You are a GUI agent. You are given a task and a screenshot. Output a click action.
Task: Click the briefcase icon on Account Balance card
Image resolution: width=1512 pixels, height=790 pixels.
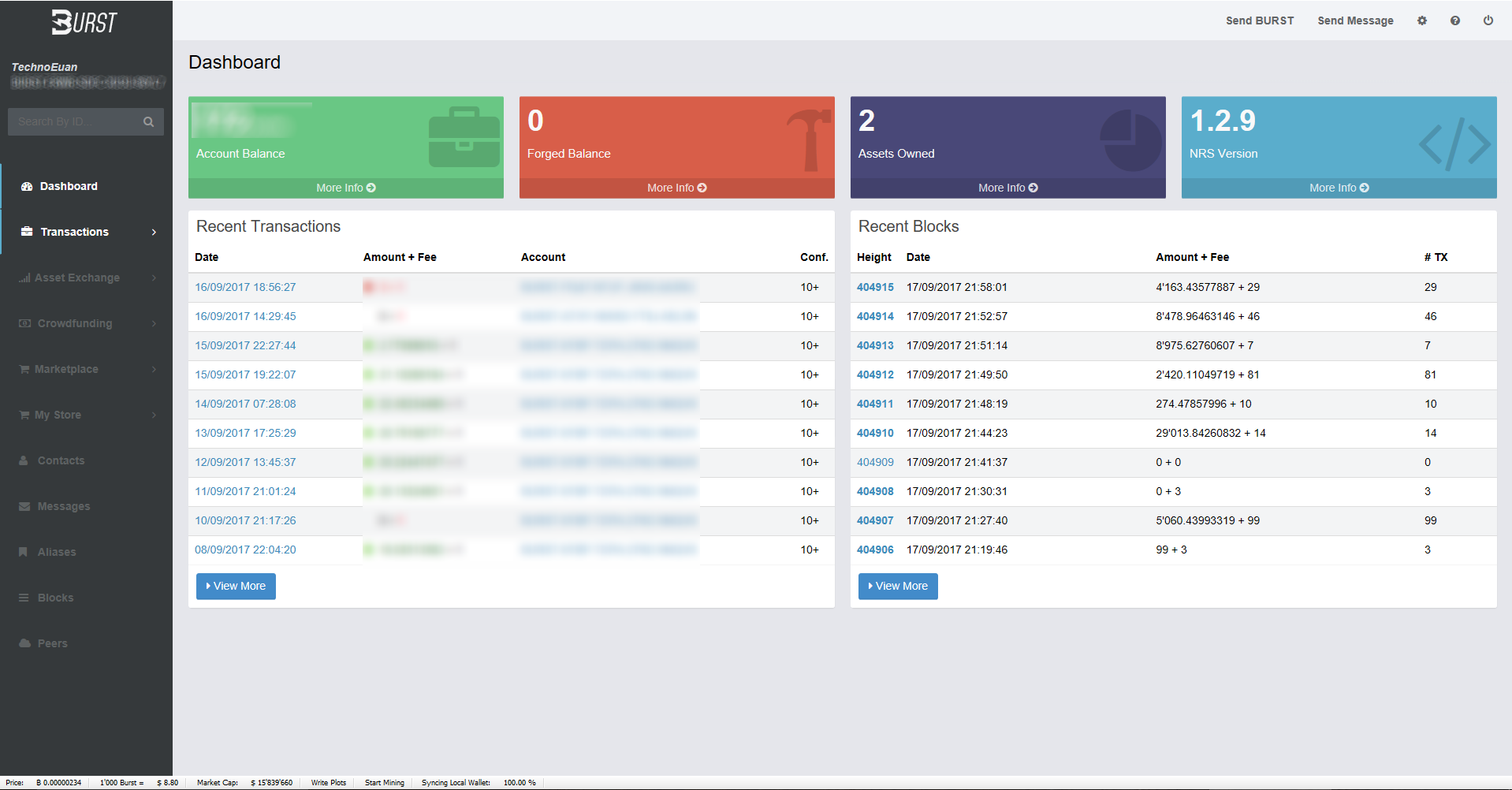point(464,137)
